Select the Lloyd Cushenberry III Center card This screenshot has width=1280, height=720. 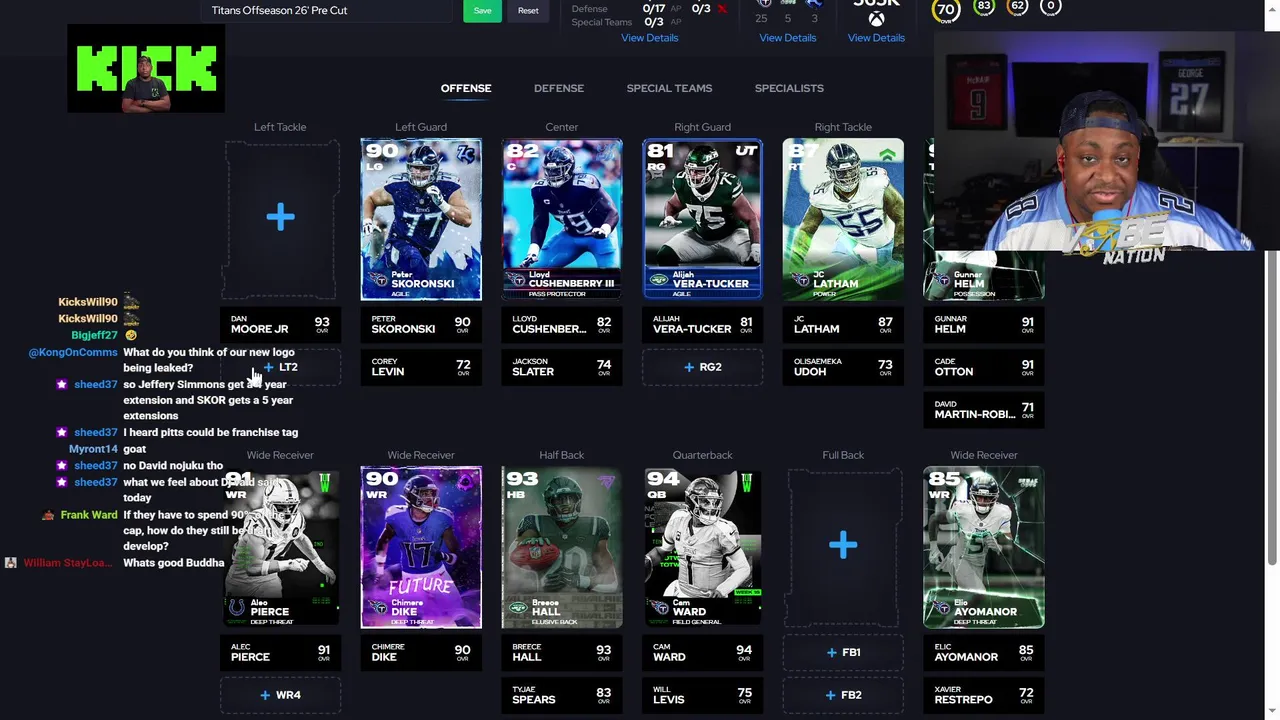click(562, 219)
